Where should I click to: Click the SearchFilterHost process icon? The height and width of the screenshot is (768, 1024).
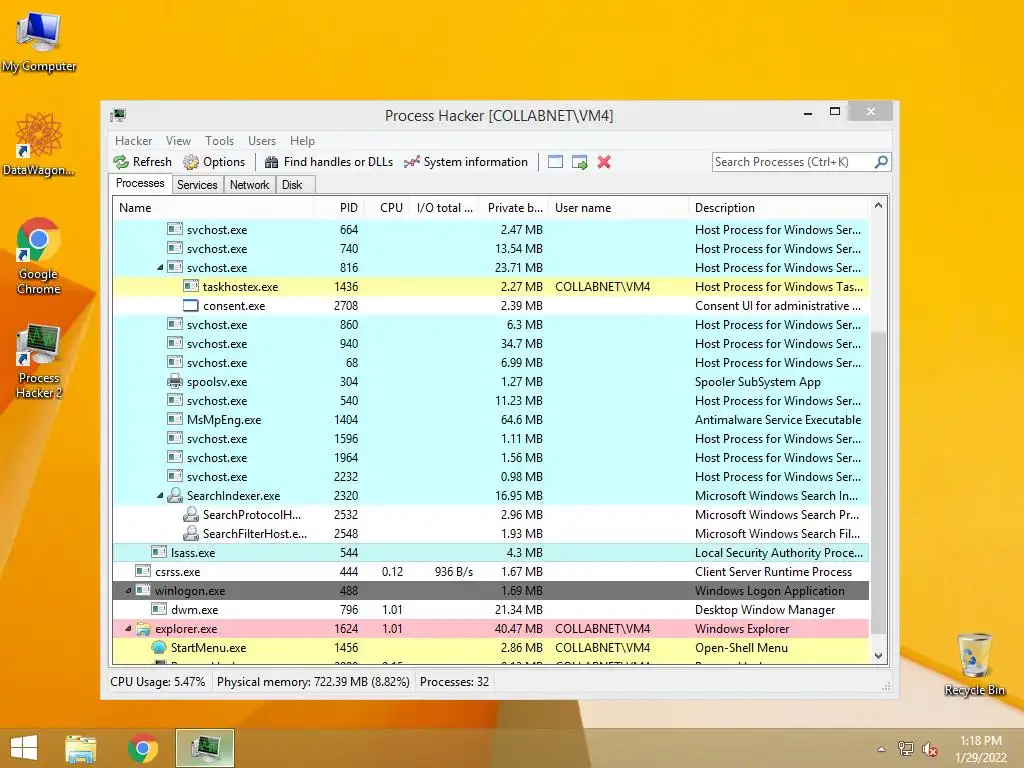pos(191,534)
